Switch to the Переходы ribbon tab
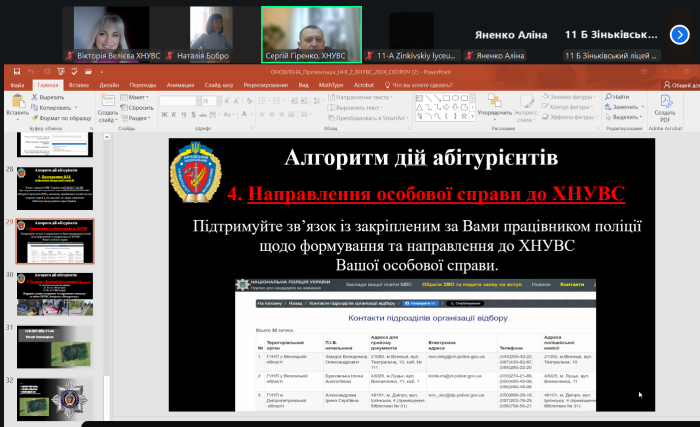 point(143,85)
